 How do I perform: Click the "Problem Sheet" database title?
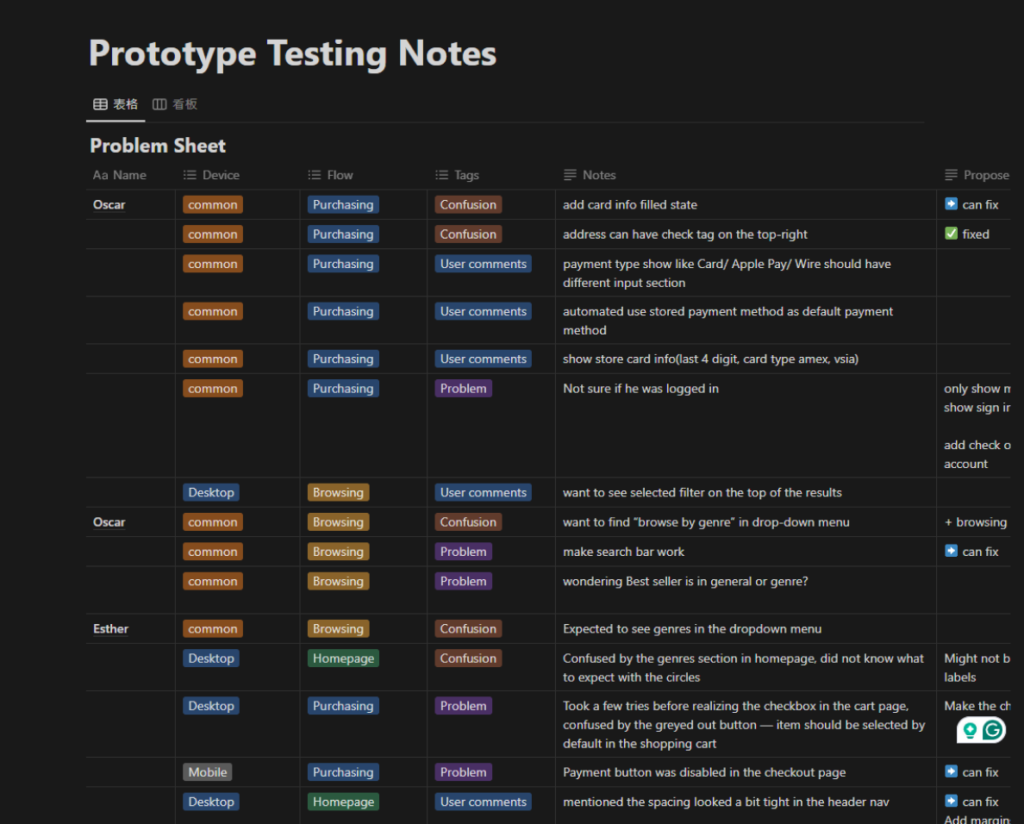point(158,146)
